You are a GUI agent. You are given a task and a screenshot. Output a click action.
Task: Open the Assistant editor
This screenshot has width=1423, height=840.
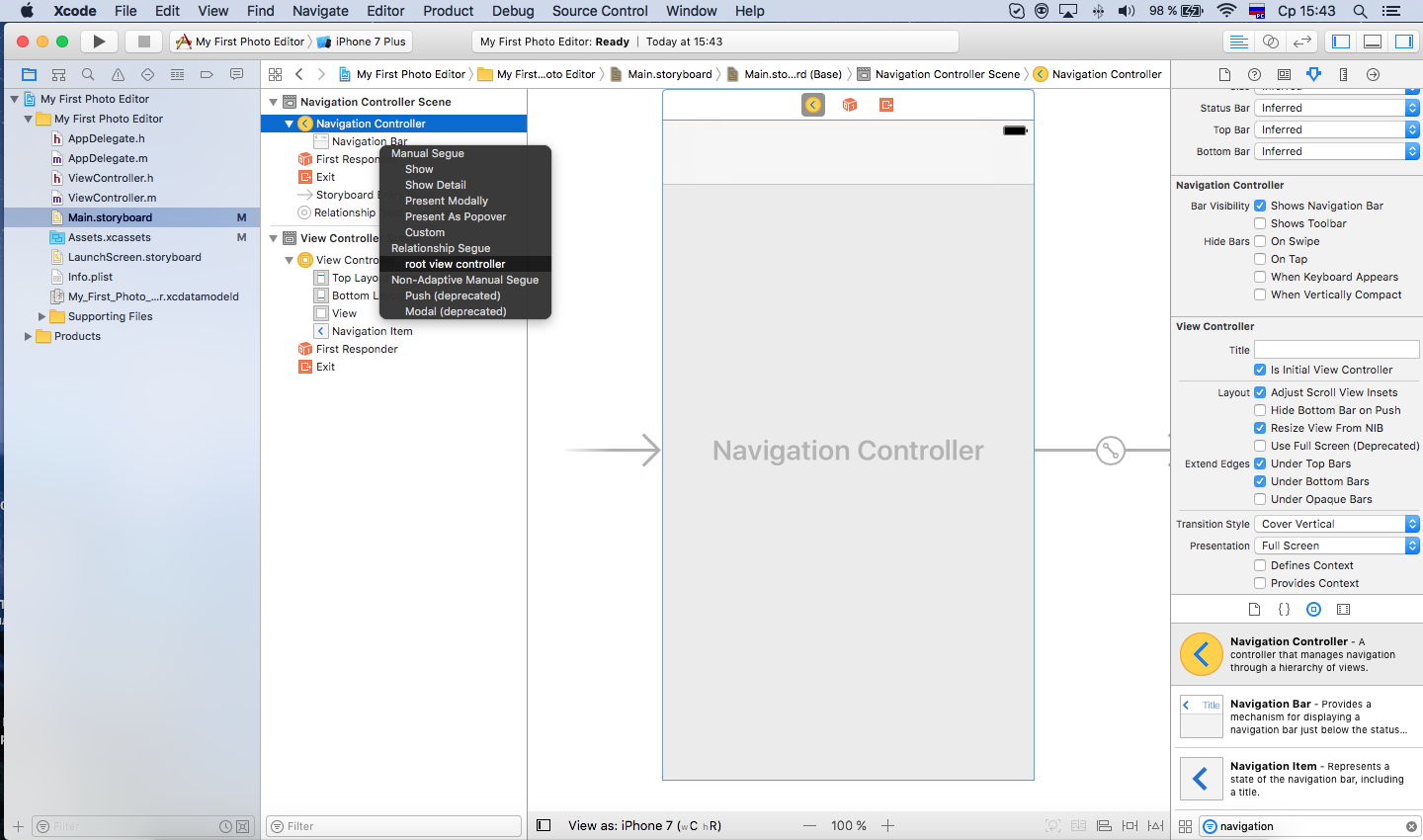(x=1271, y=42)
